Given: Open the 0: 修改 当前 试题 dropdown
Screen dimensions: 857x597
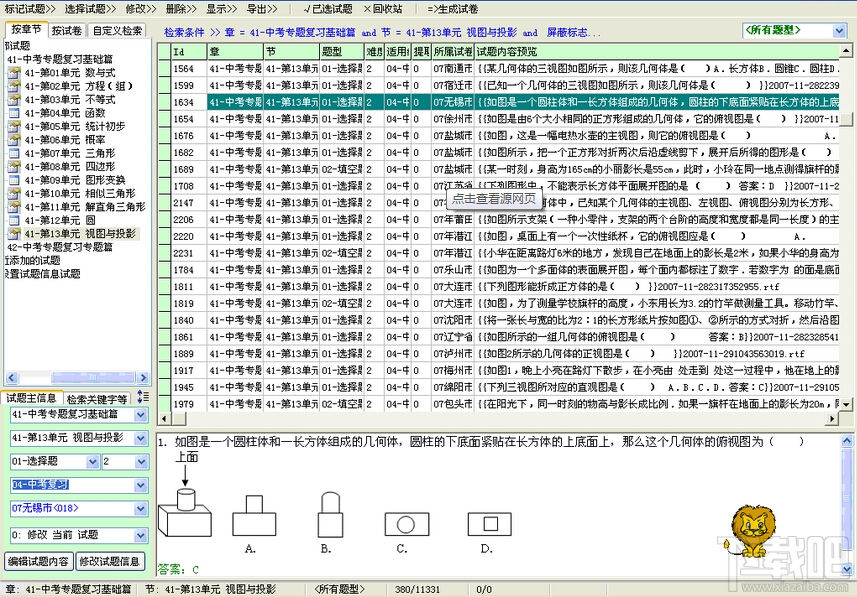Looking at the screenshot, I should [140, 535].
